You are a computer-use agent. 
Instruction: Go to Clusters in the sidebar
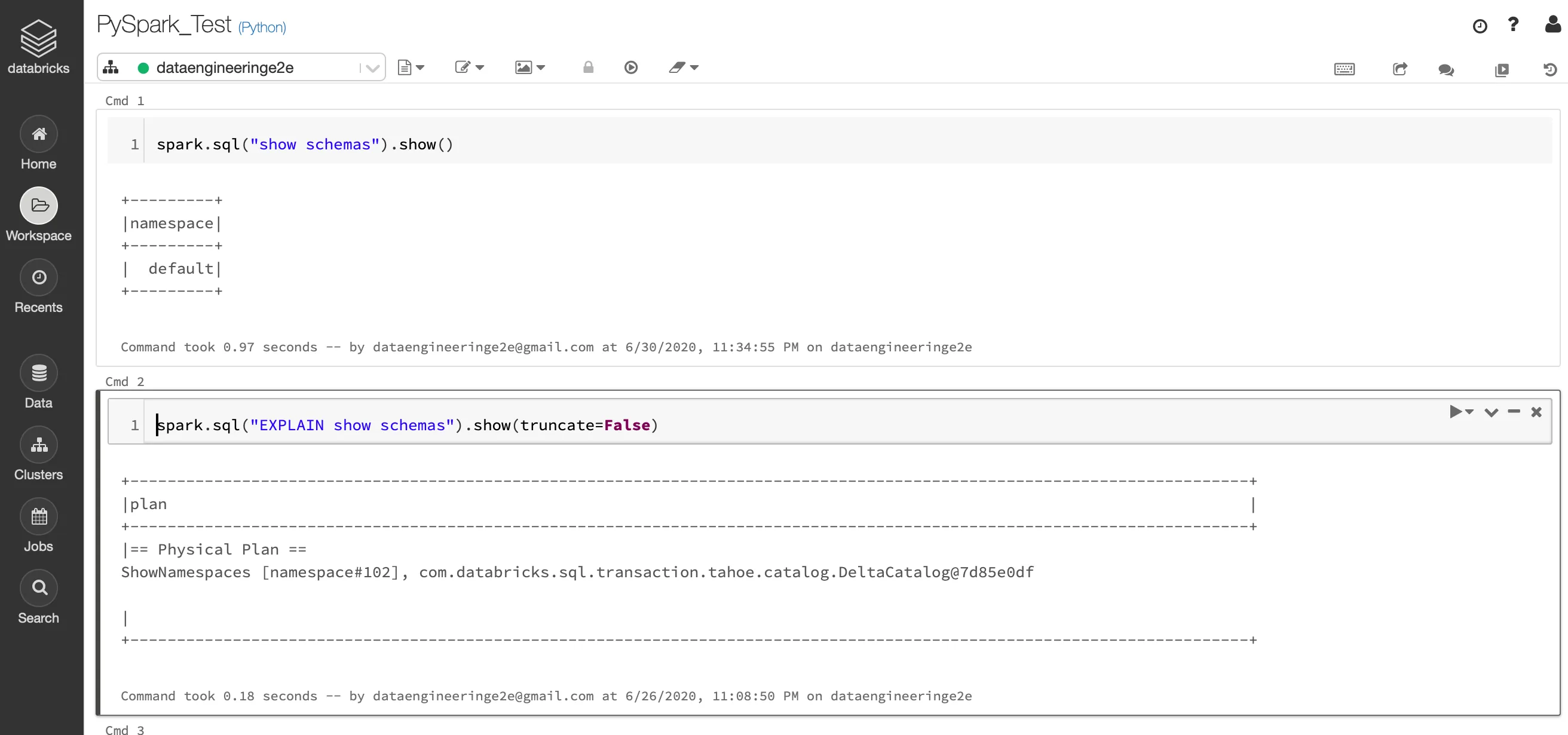39,445
